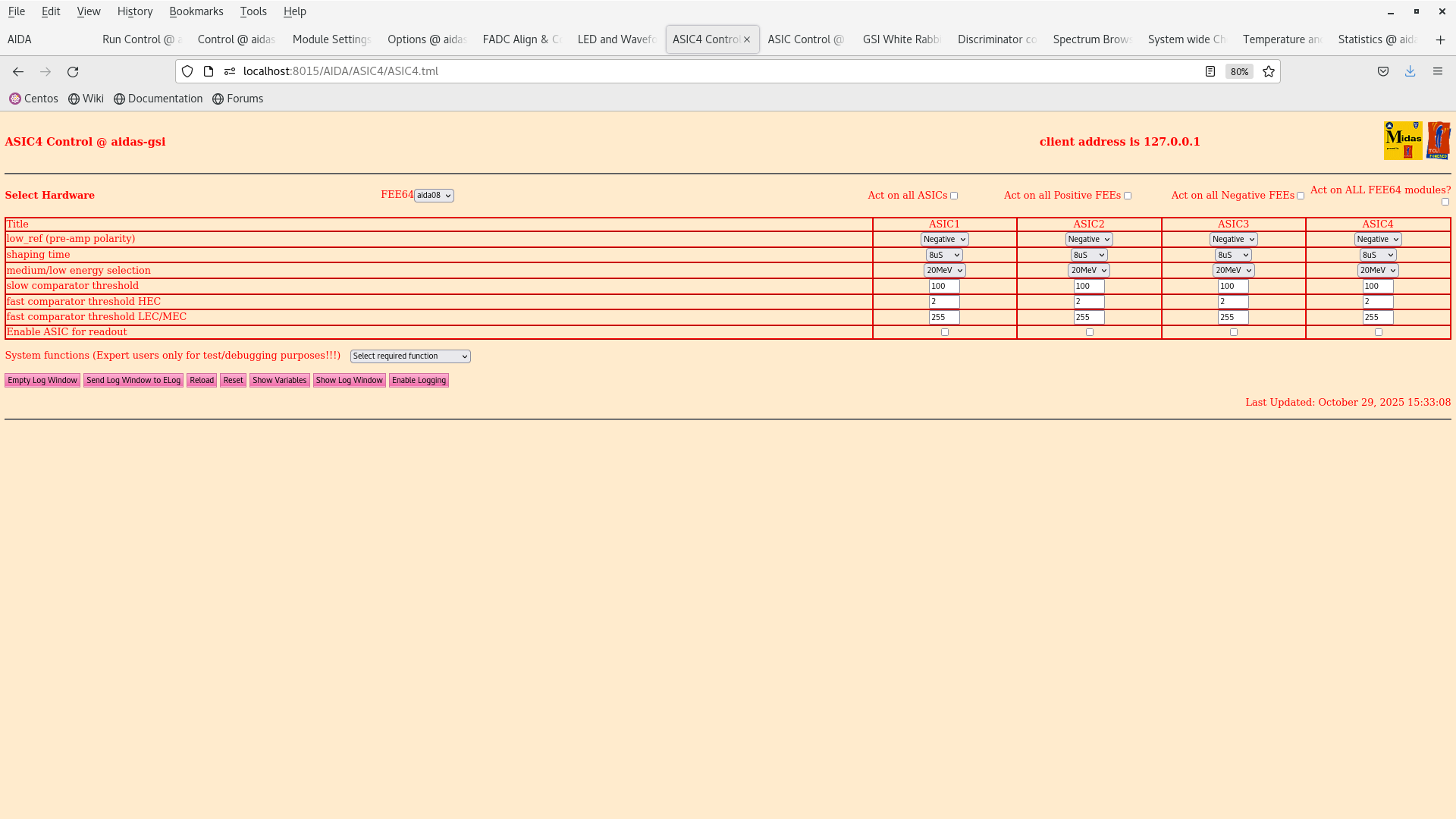This screenshot has height=819, width=1456.
Task: Open the Select required function dropdown
Action: (x=409, y=356)
